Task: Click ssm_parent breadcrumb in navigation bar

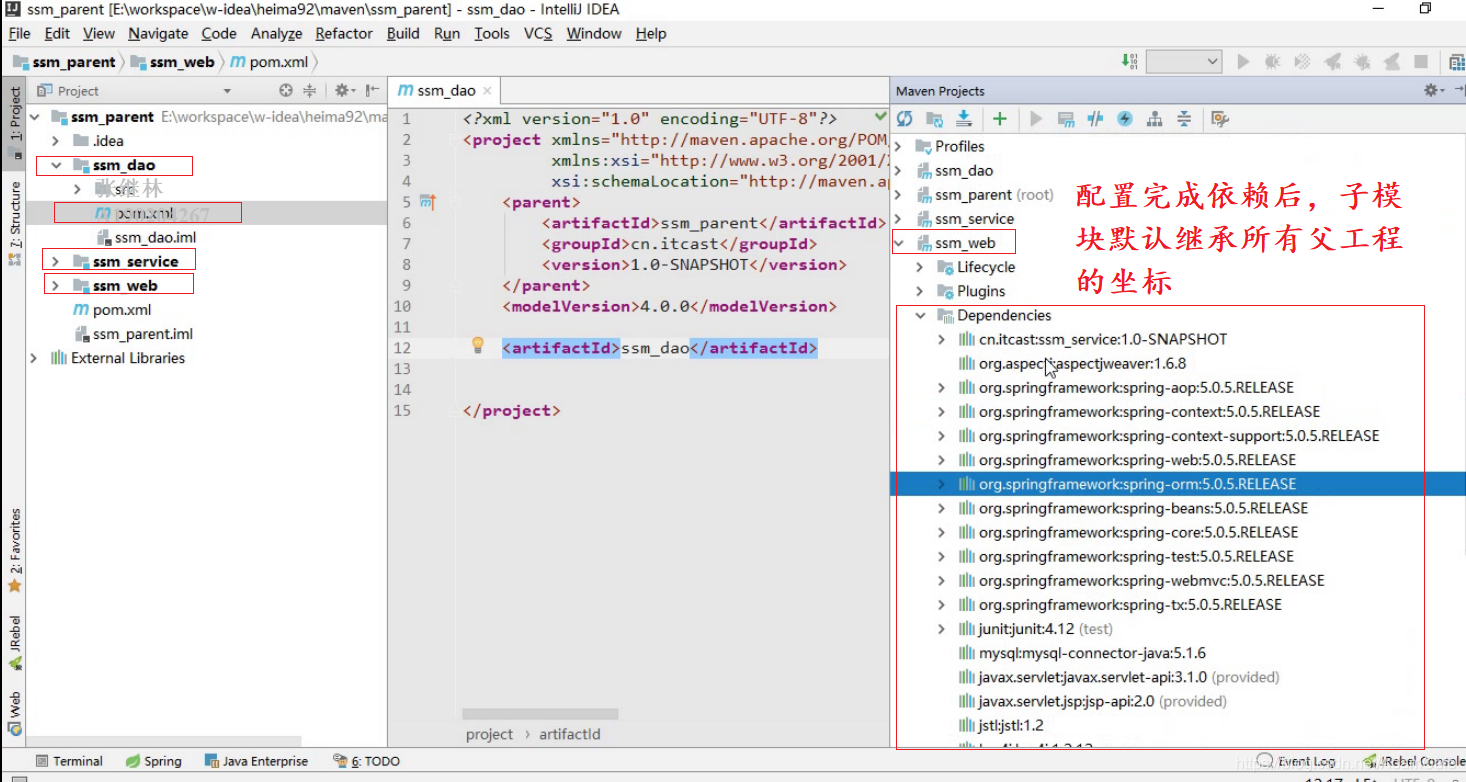Action: pos(66,62)
